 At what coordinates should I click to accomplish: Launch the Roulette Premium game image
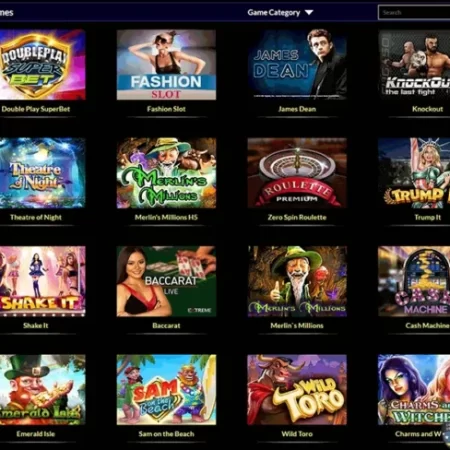pyautogui.click(x=297, y=173)
